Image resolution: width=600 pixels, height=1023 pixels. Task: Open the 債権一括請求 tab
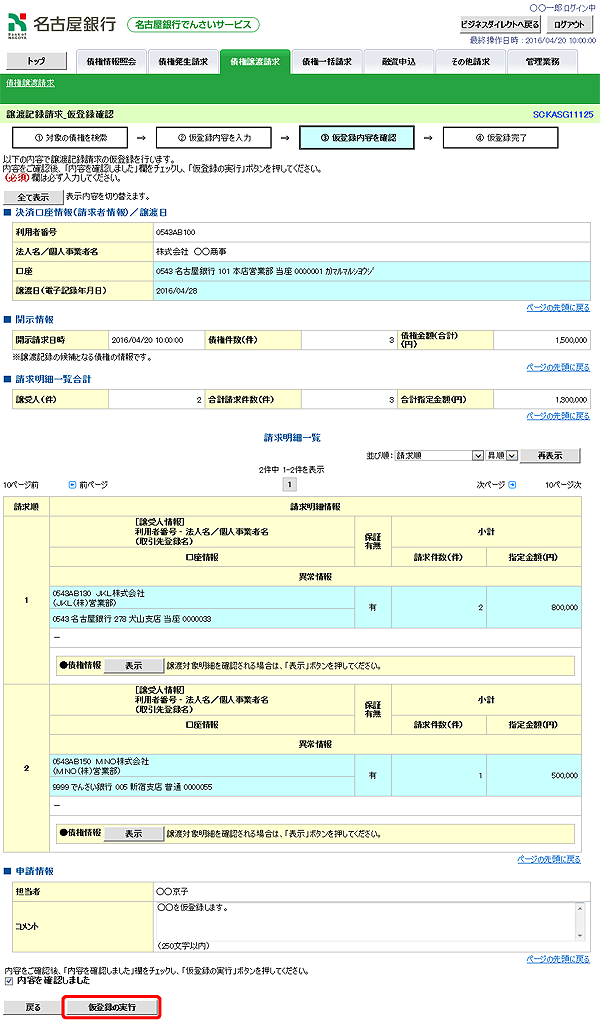click(x=327, y=61)
